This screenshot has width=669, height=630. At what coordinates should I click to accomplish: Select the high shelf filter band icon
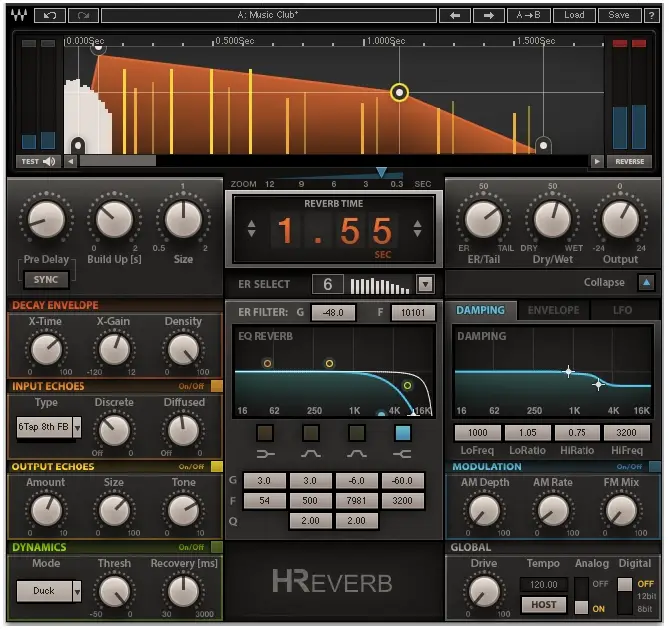(402, 454)
